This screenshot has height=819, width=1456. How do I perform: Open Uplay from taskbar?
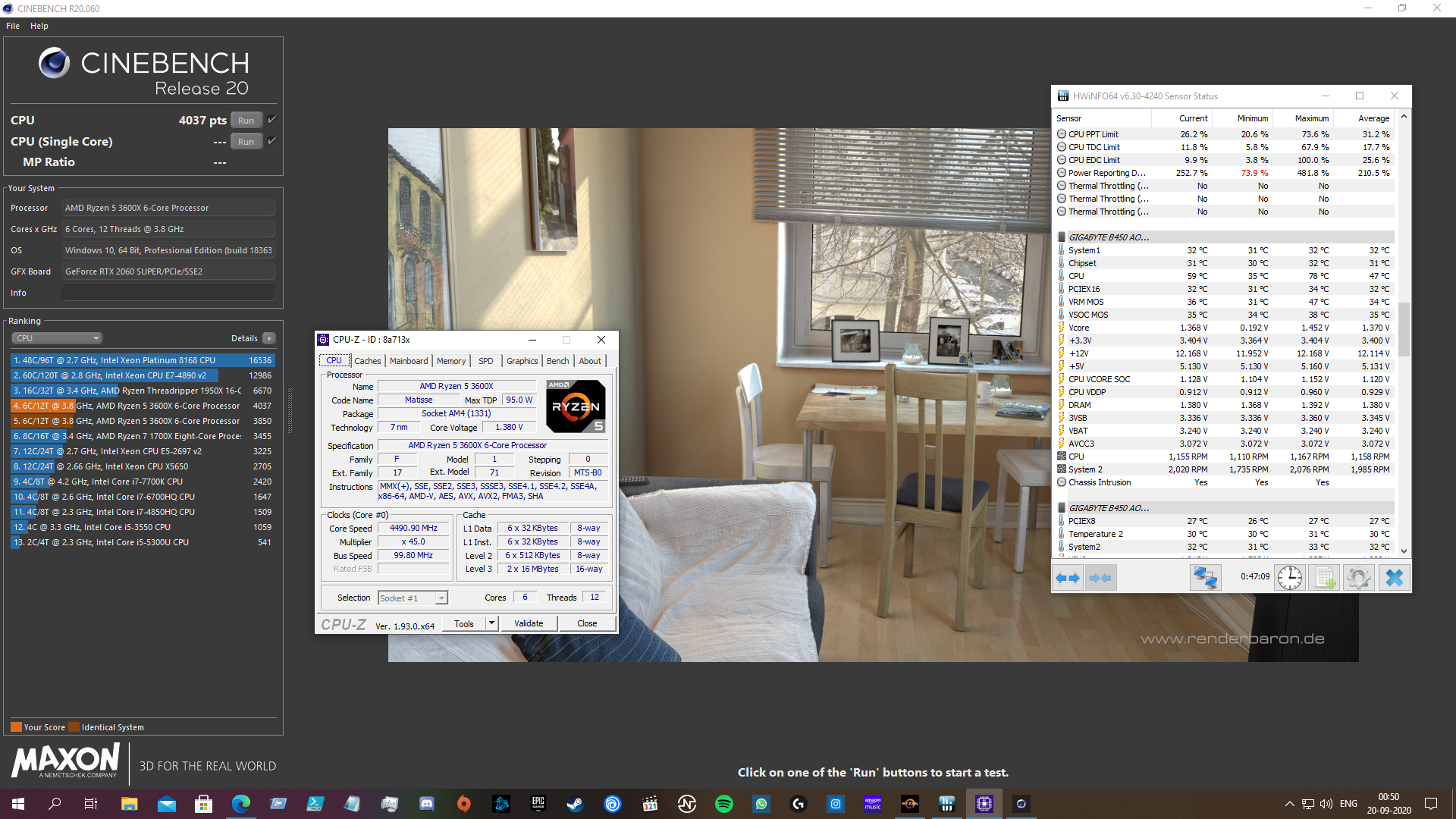coord(612,804)
